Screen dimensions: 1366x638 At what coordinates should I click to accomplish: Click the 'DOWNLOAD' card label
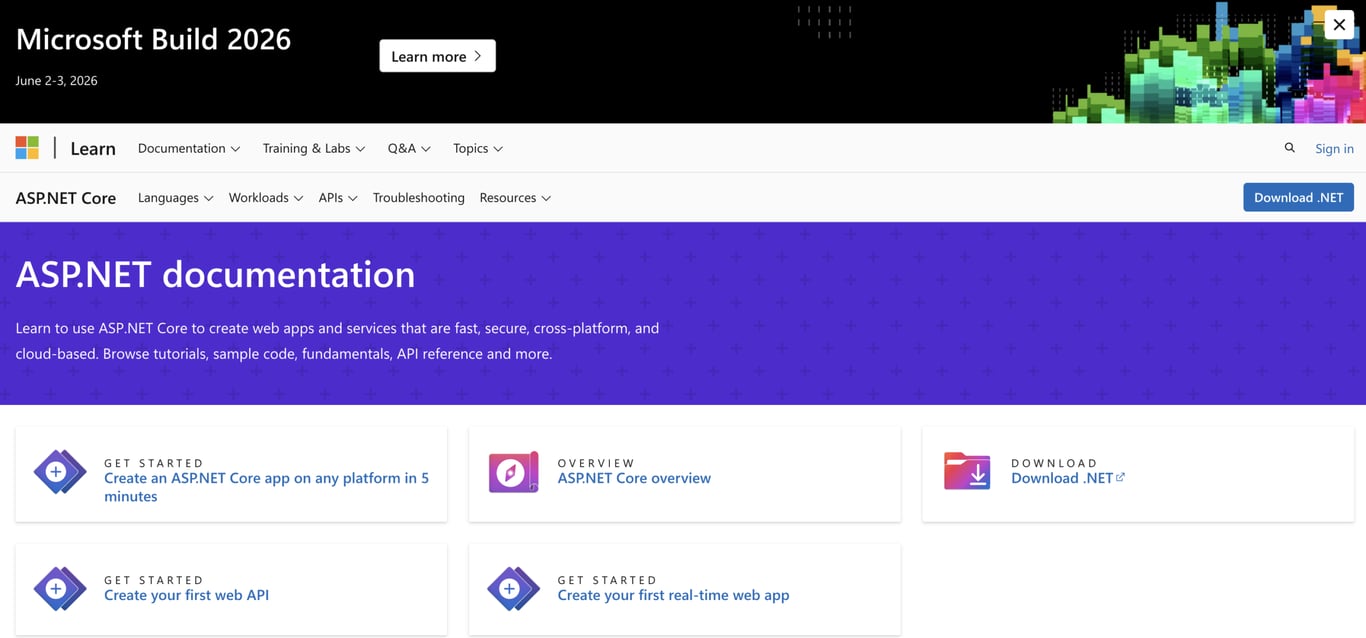coord(1054,463)
